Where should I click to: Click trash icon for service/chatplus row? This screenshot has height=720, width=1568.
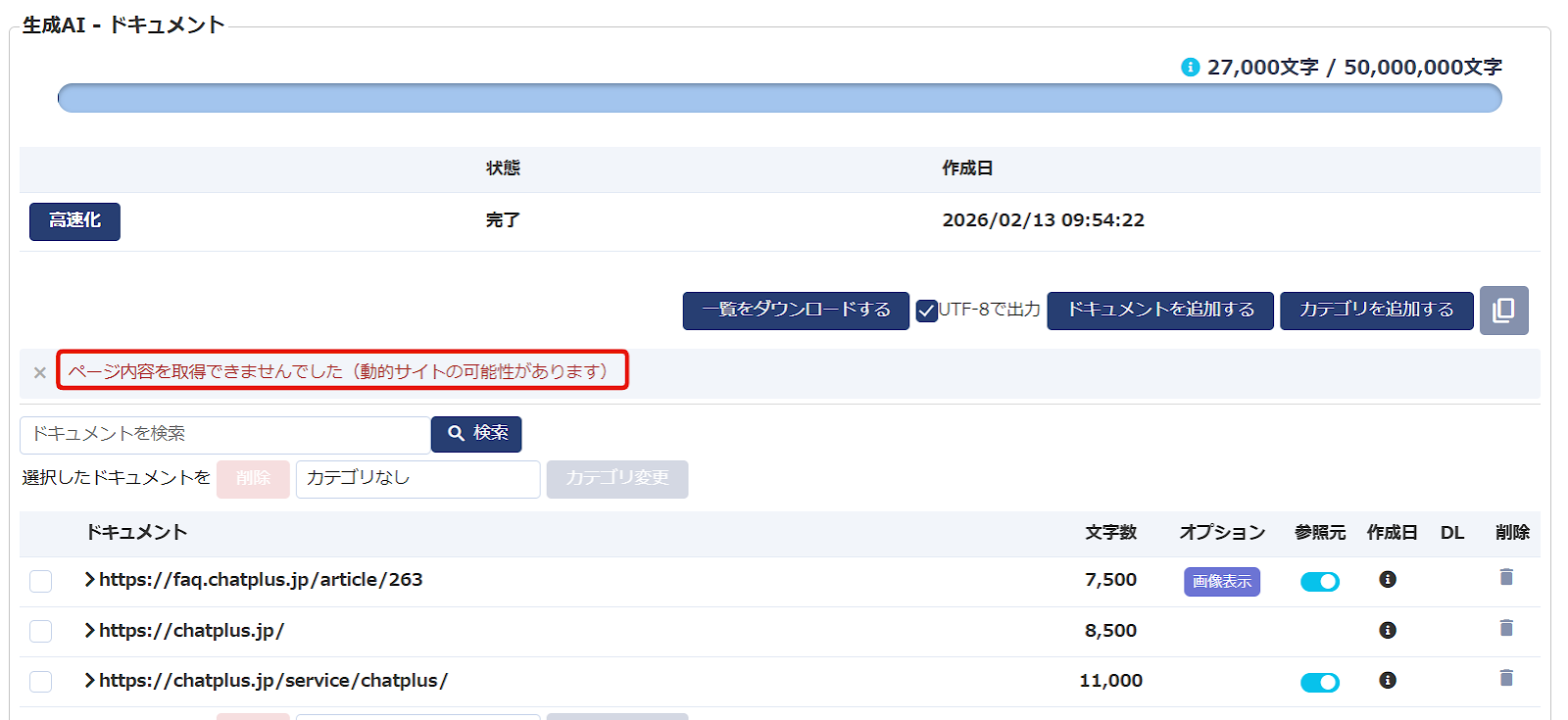1506,678
